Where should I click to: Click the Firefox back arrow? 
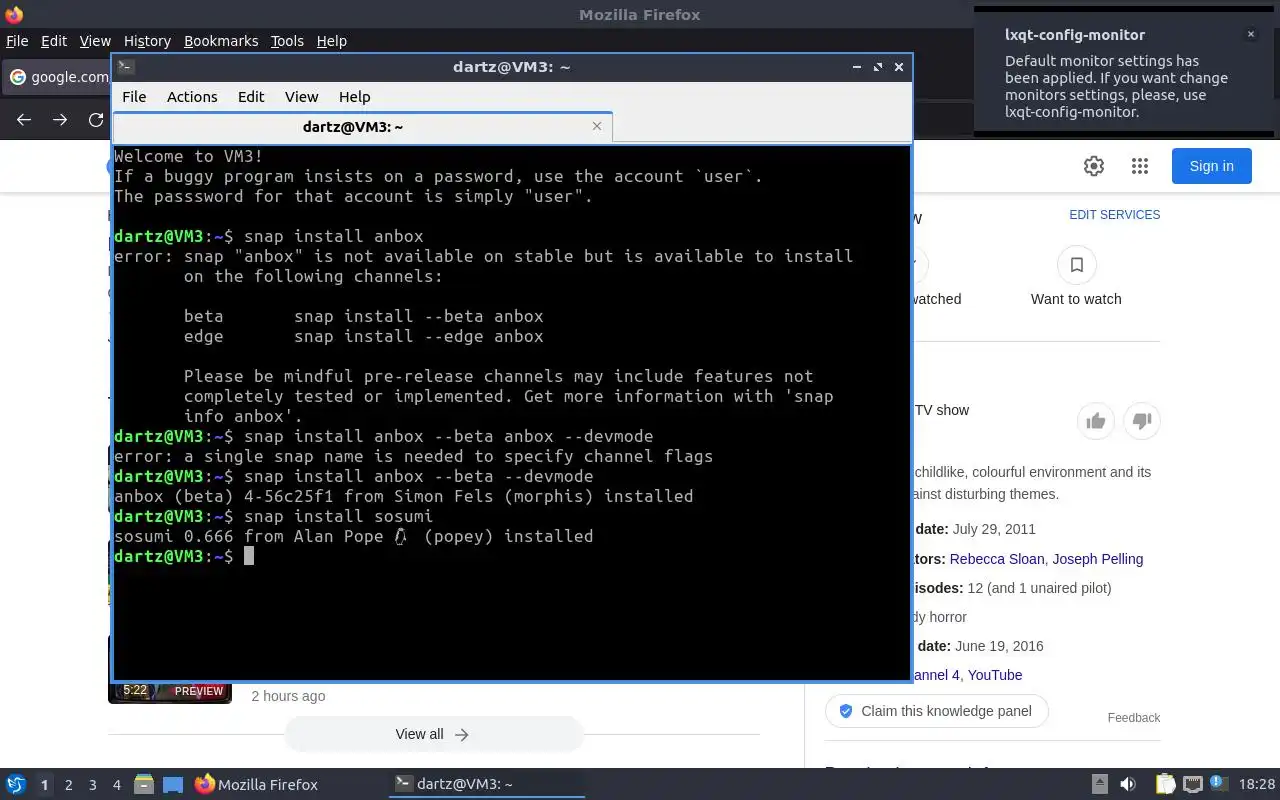click(x=24, y=120)
